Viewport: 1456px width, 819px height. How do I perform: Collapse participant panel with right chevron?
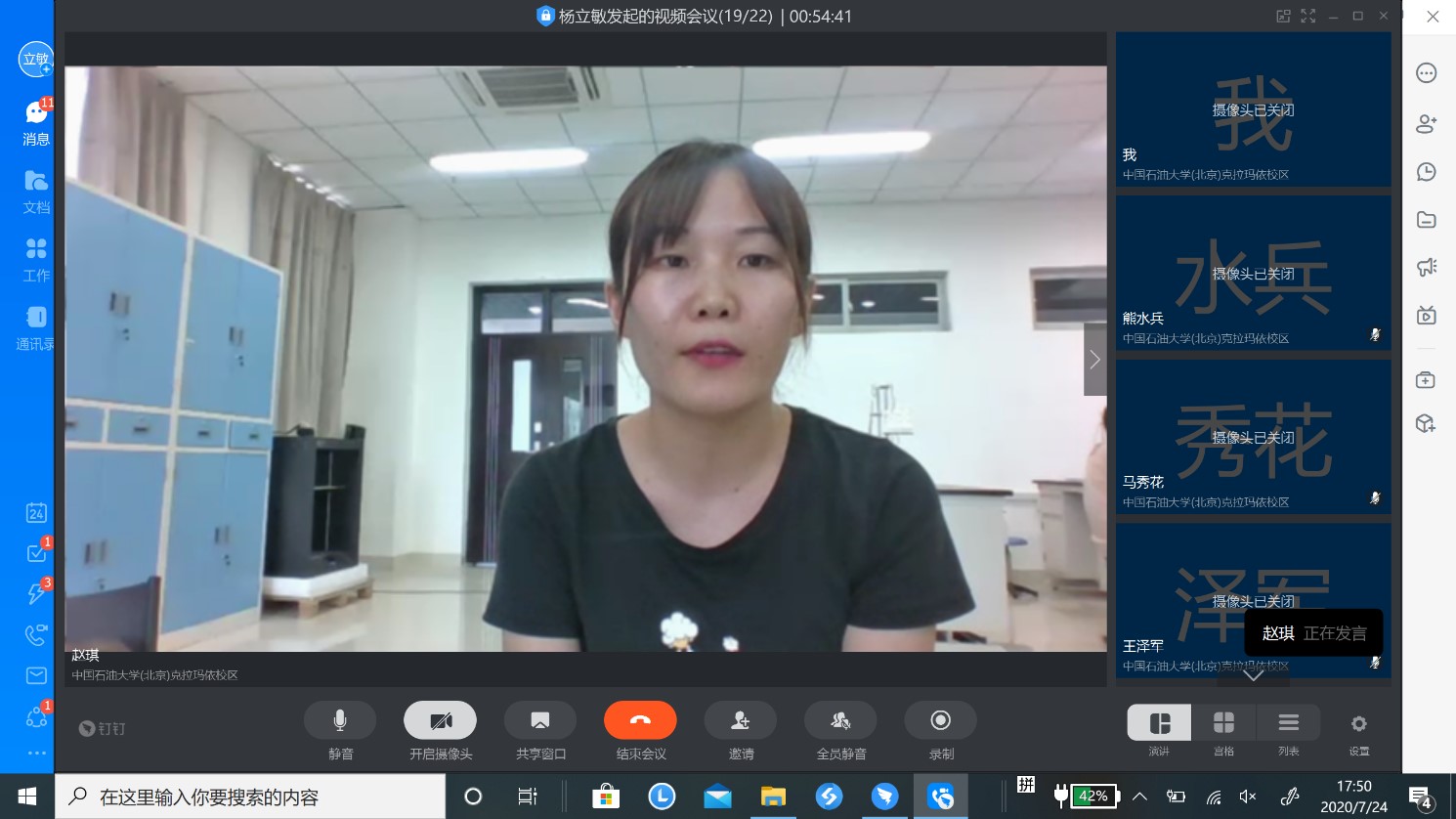[1095, 360]
